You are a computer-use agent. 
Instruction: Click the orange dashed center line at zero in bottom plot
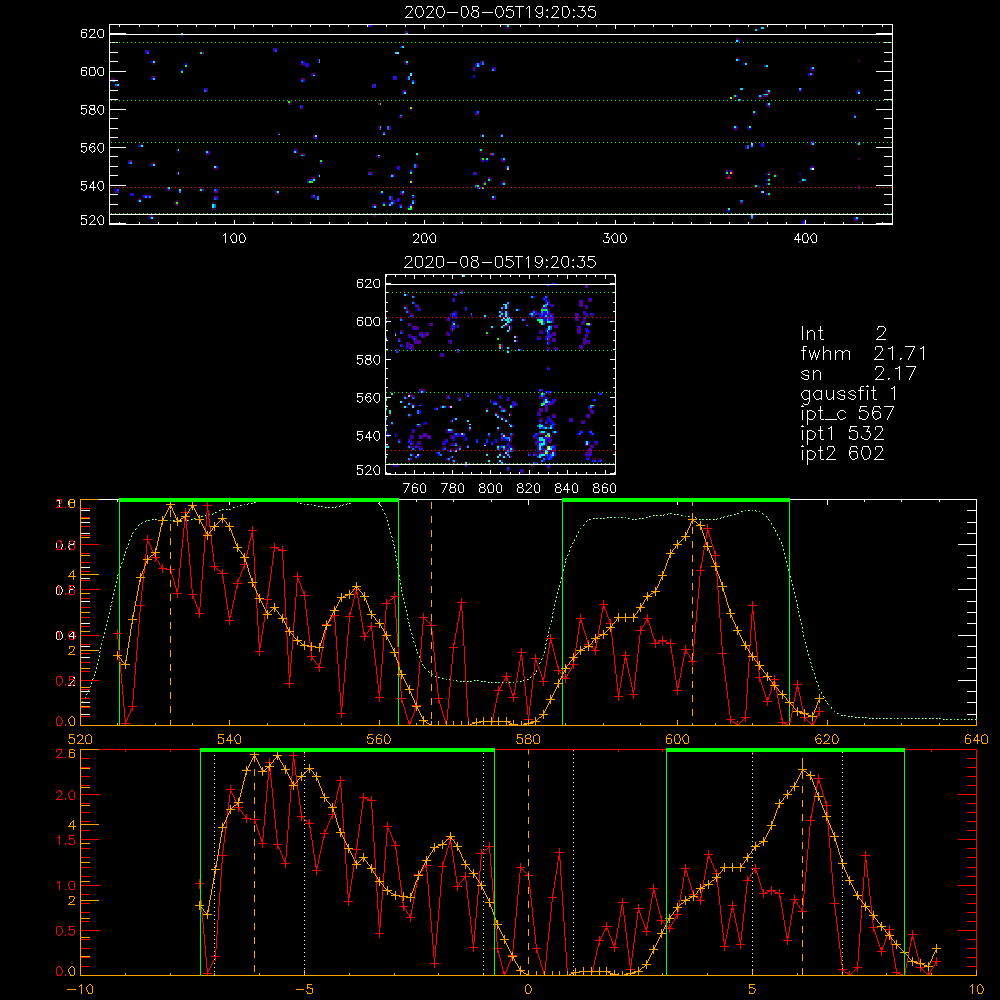[x=528, y=862]
